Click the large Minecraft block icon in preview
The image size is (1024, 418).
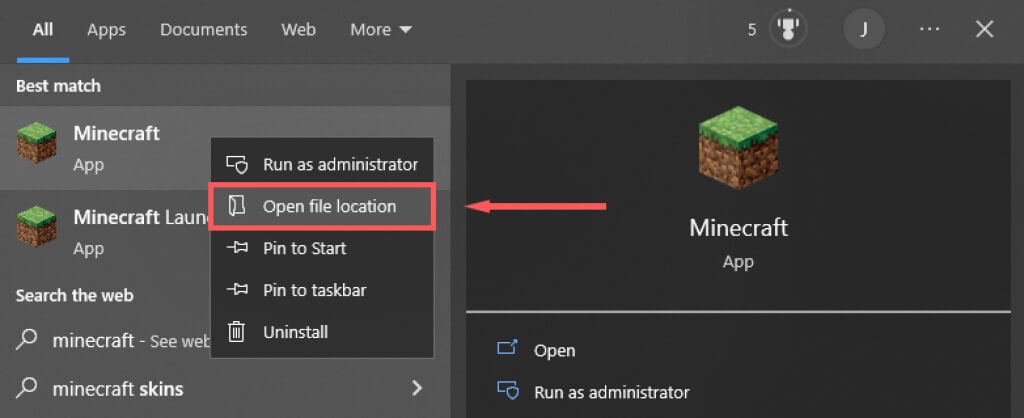738,148
